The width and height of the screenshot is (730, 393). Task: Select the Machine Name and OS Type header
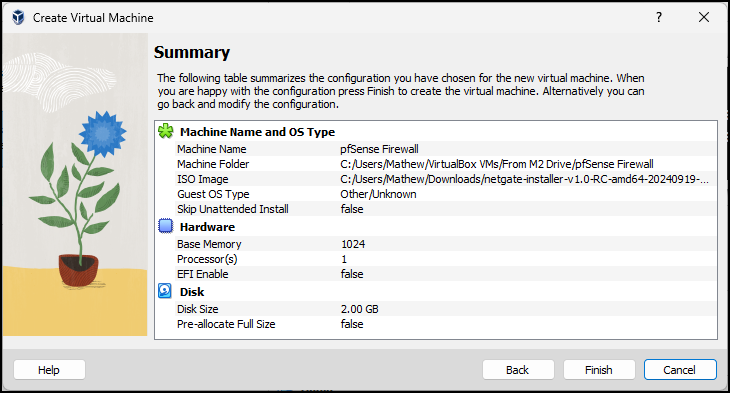257,132
